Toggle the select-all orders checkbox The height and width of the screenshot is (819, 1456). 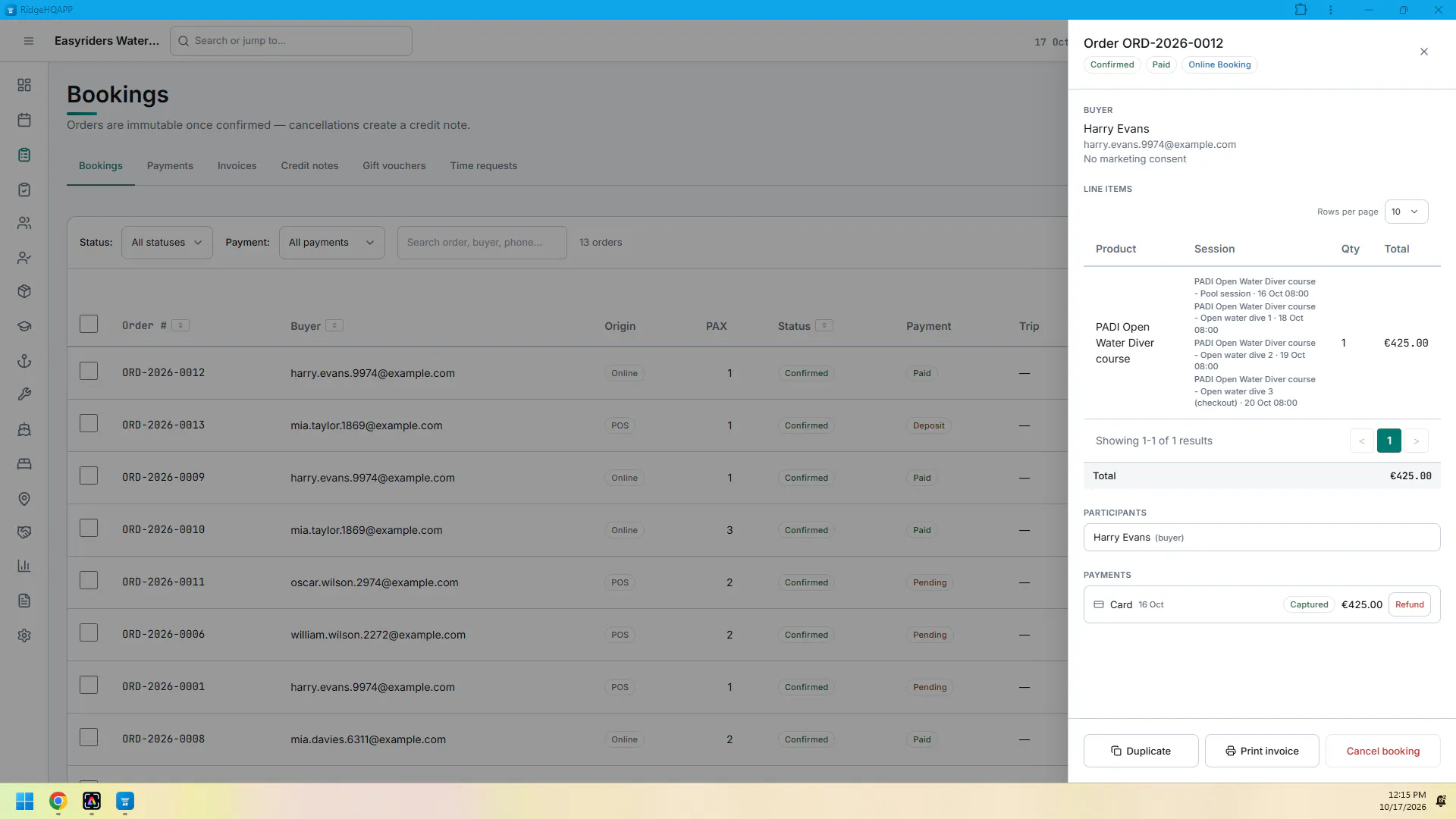click(89, 324)
